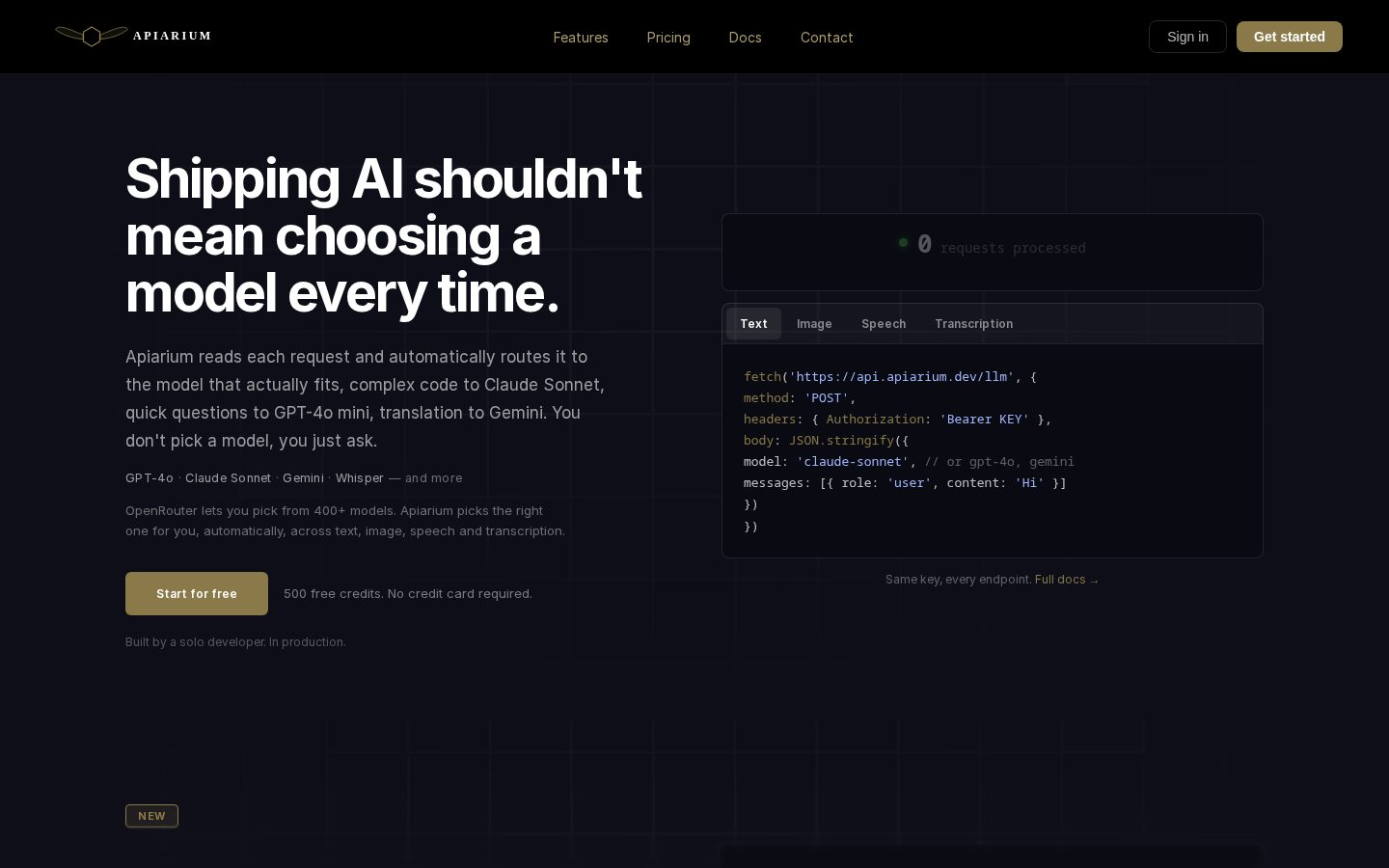The width and height of the screenshot is (1389, 868).
Task: Select the Text code tab
Action: (x=753, y=324)
